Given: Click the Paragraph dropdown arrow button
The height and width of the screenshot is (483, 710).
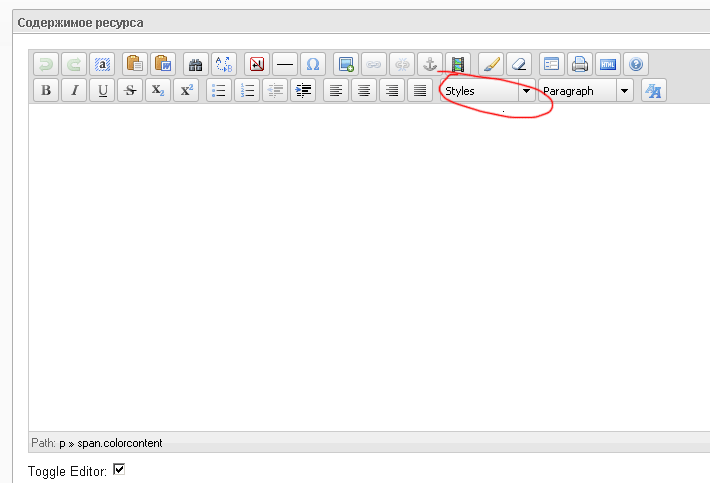Looking at the screenshot, I should pyautogui.click(x=624, y=91).
